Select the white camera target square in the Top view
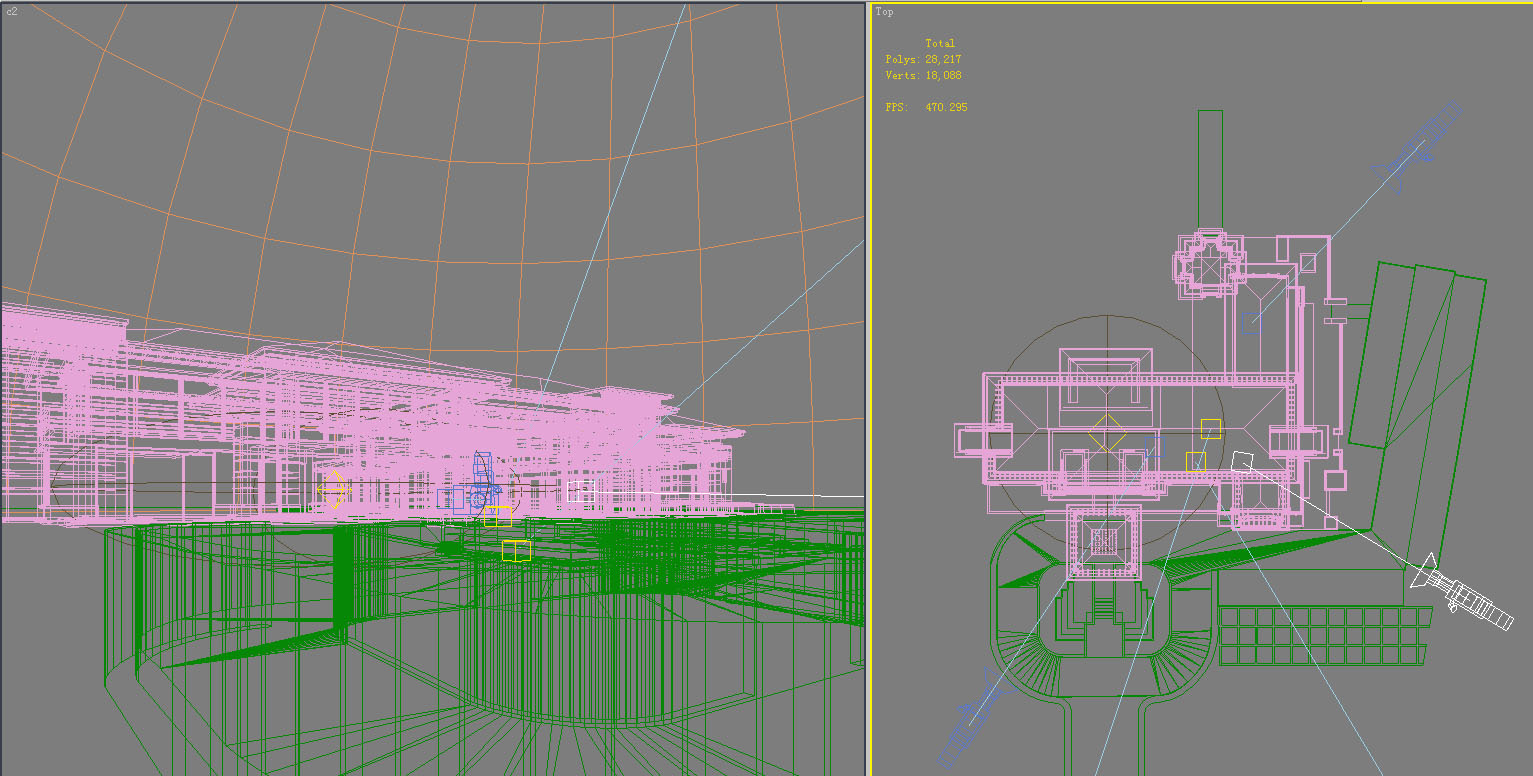 (x=1243, y=461)
